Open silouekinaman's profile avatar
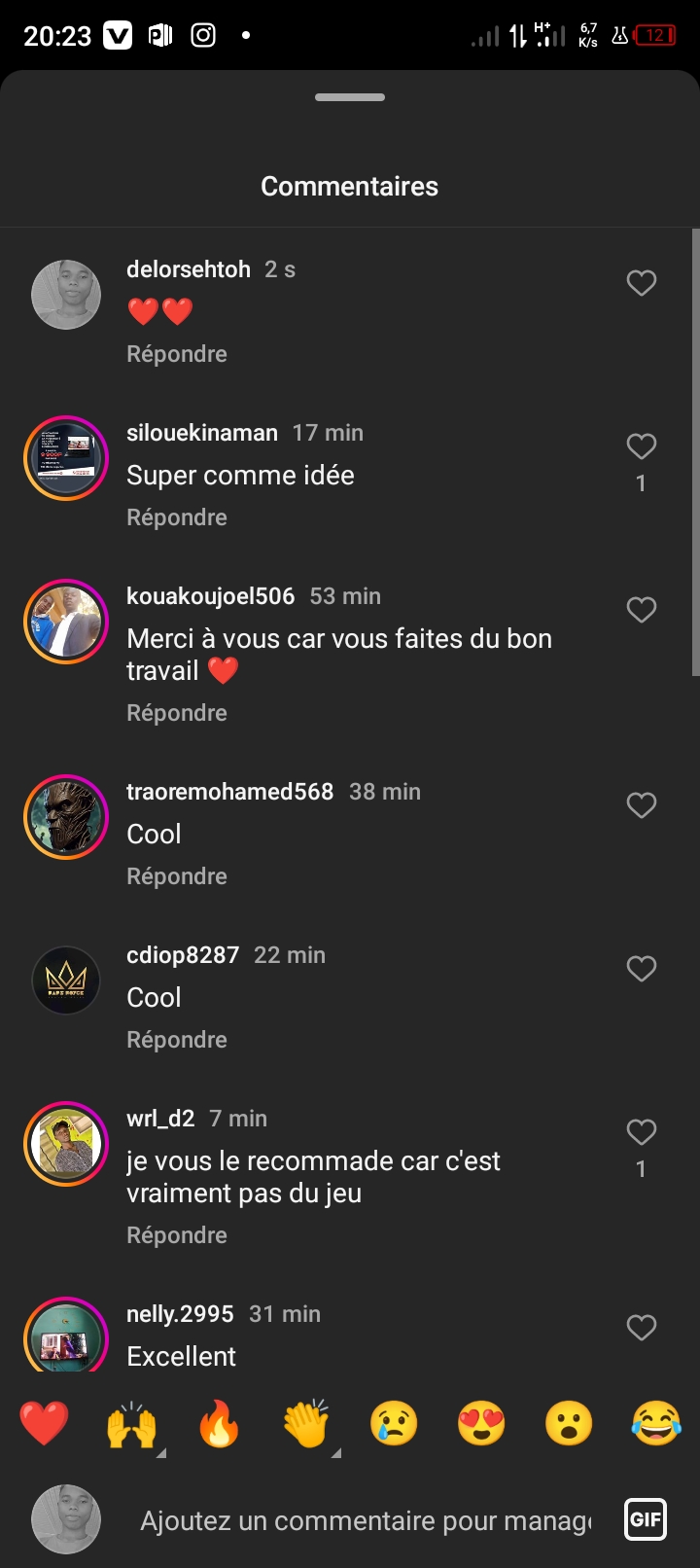700x1568 pixels. pyautogui.click(x=66, y=458)
